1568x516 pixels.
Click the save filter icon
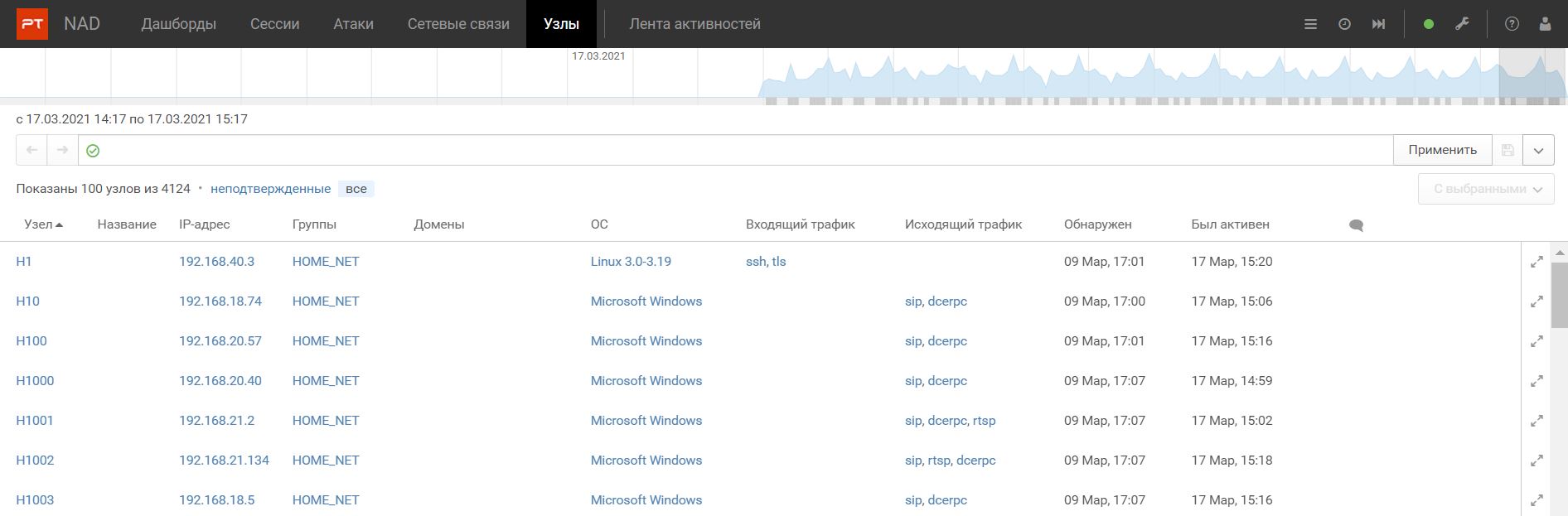(1508, 150)
